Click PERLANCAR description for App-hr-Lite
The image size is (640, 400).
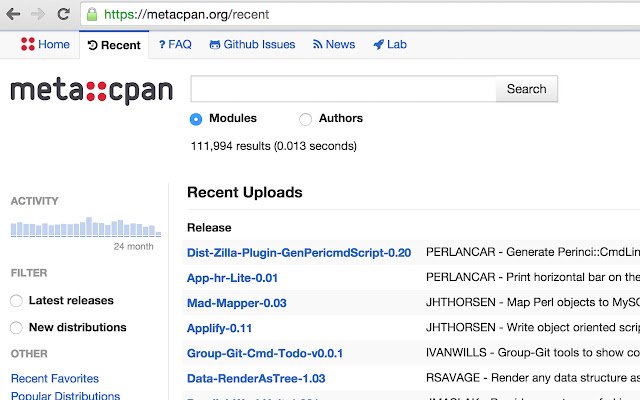click(533, 277)
